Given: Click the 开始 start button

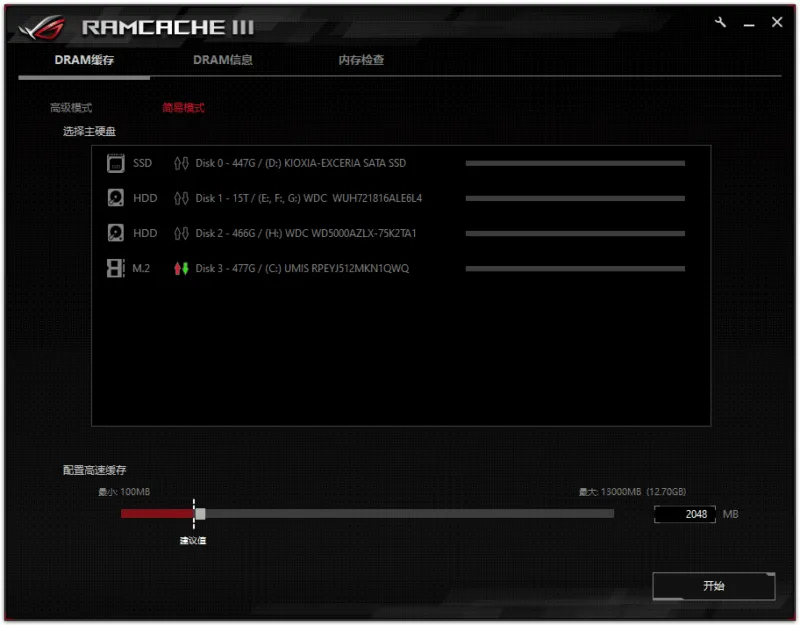Looking at the screenshot, I should pos(714,586).
